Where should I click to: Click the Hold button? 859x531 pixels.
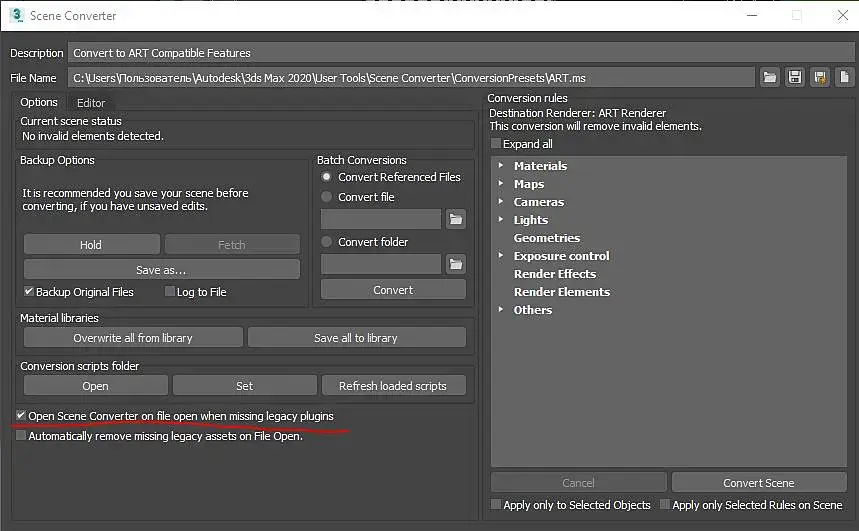pos(91,244)
